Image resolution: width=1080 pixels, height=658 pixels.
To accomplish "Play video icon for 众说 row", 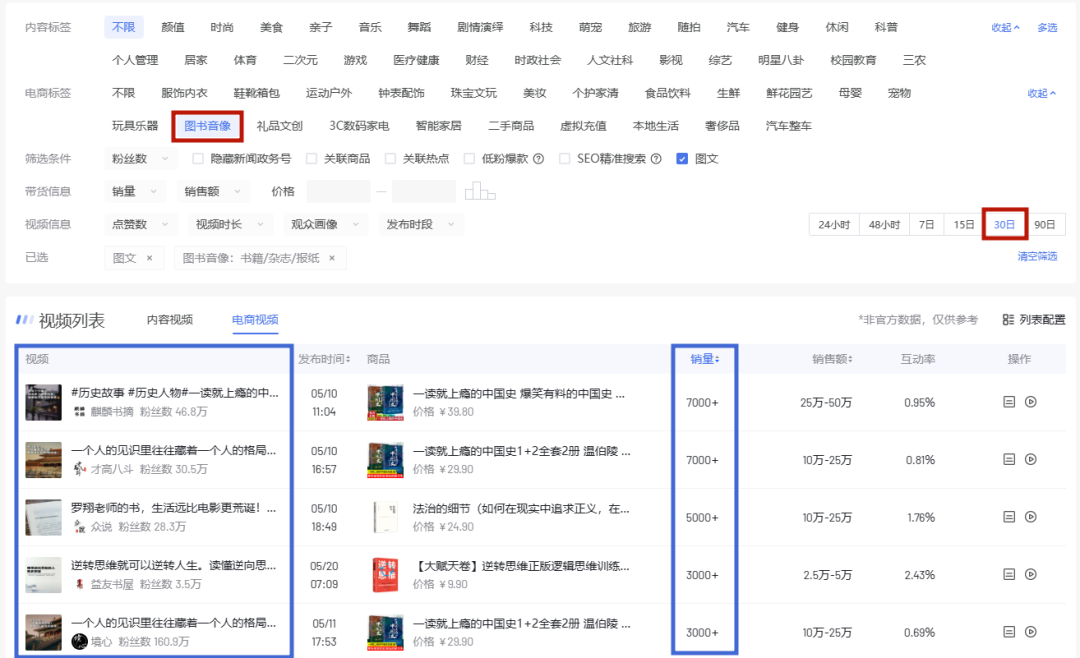I will pos(1031,517).
